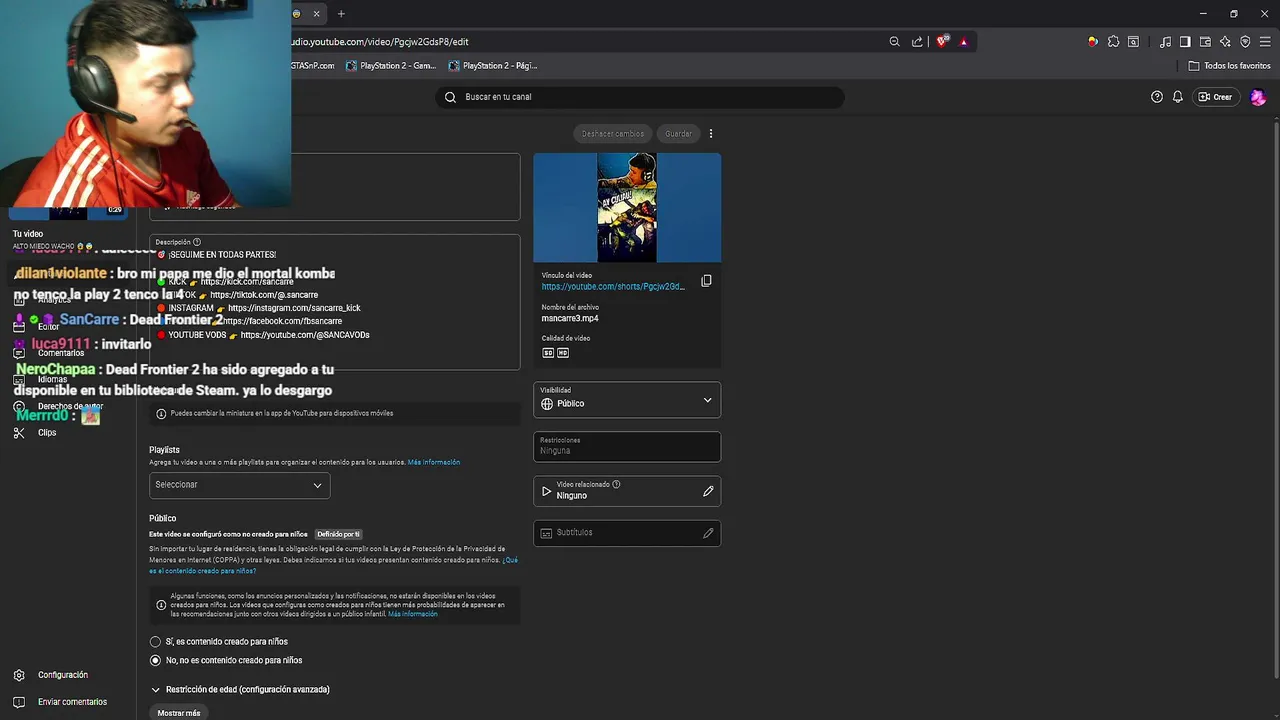Click the search magnifier icon in Studio
The width and height of the screenshot is (1280, 720).
[x=450, y=97]
